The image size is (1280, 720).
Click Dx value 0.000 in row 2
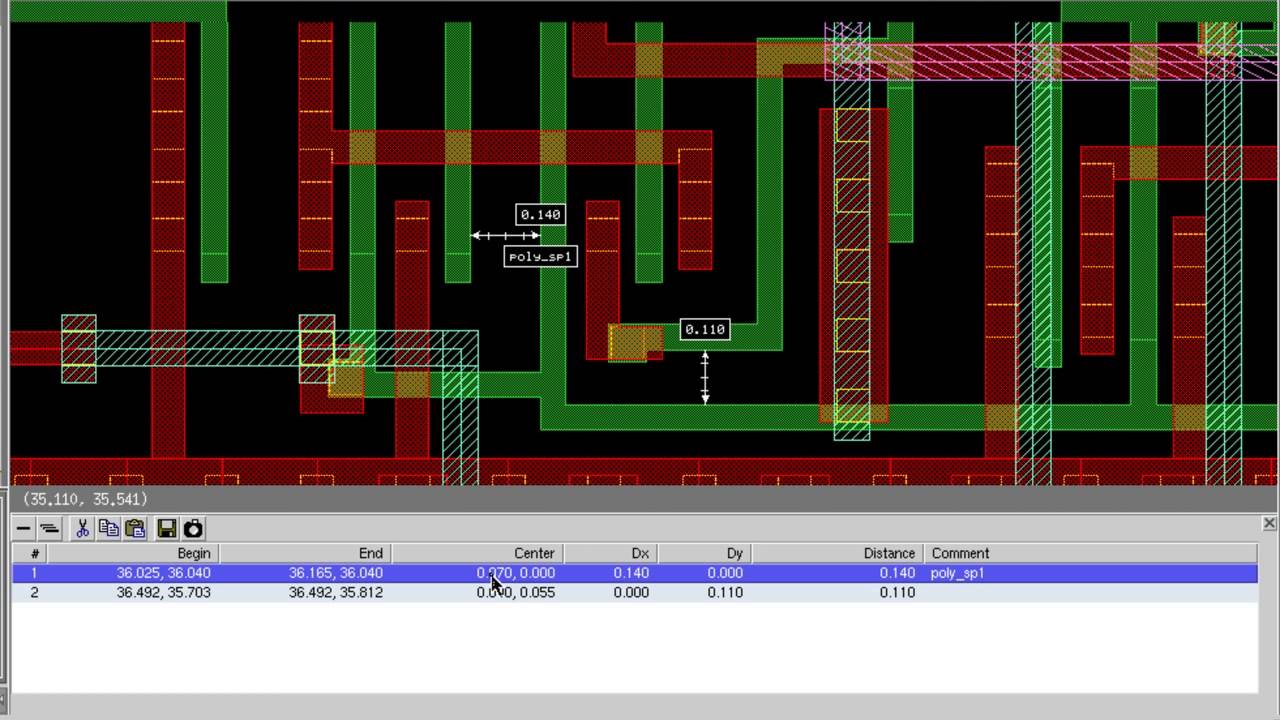tap(631, 592)
